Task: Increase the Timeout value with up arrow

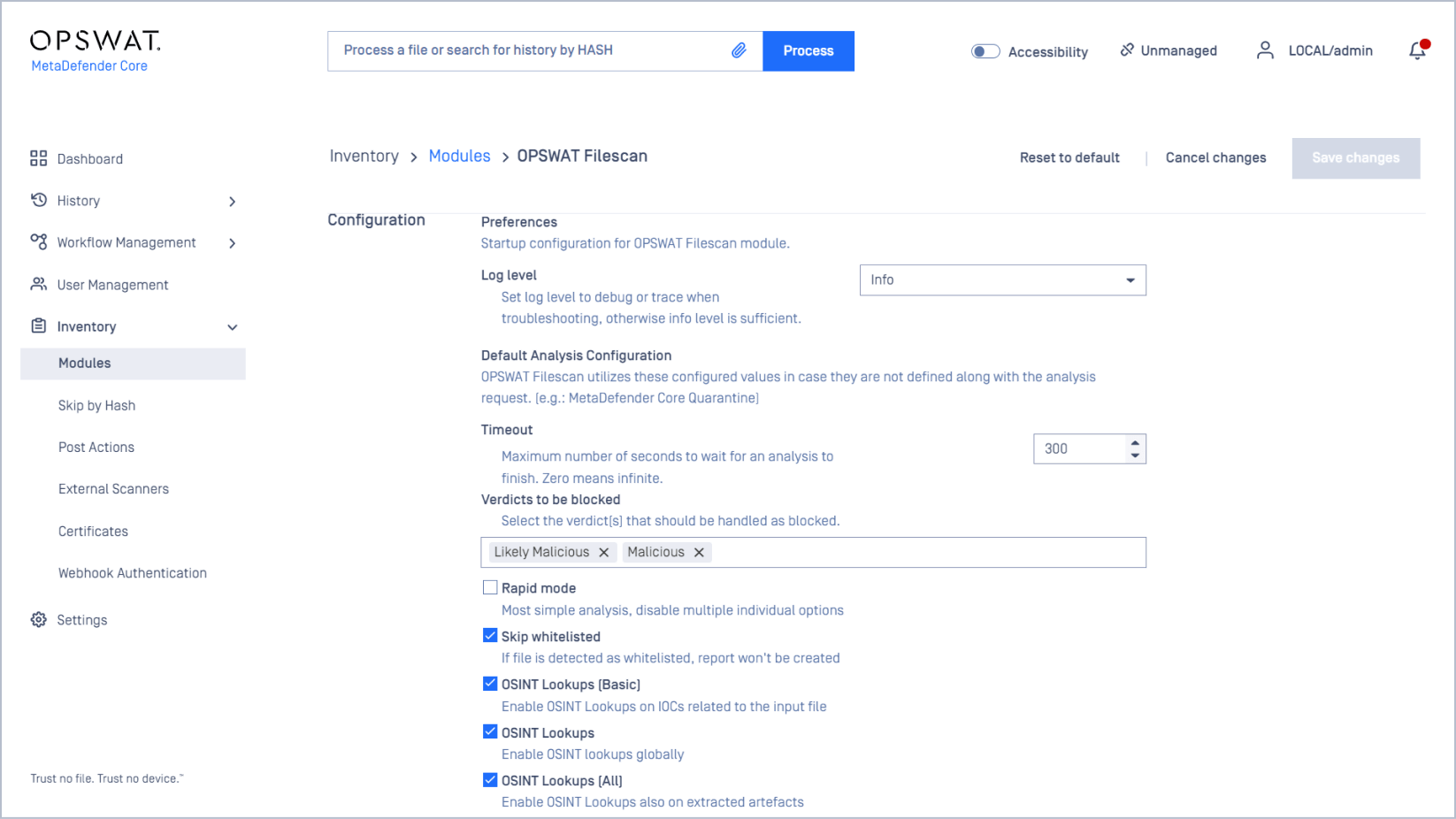Action: pos(1135,442)
